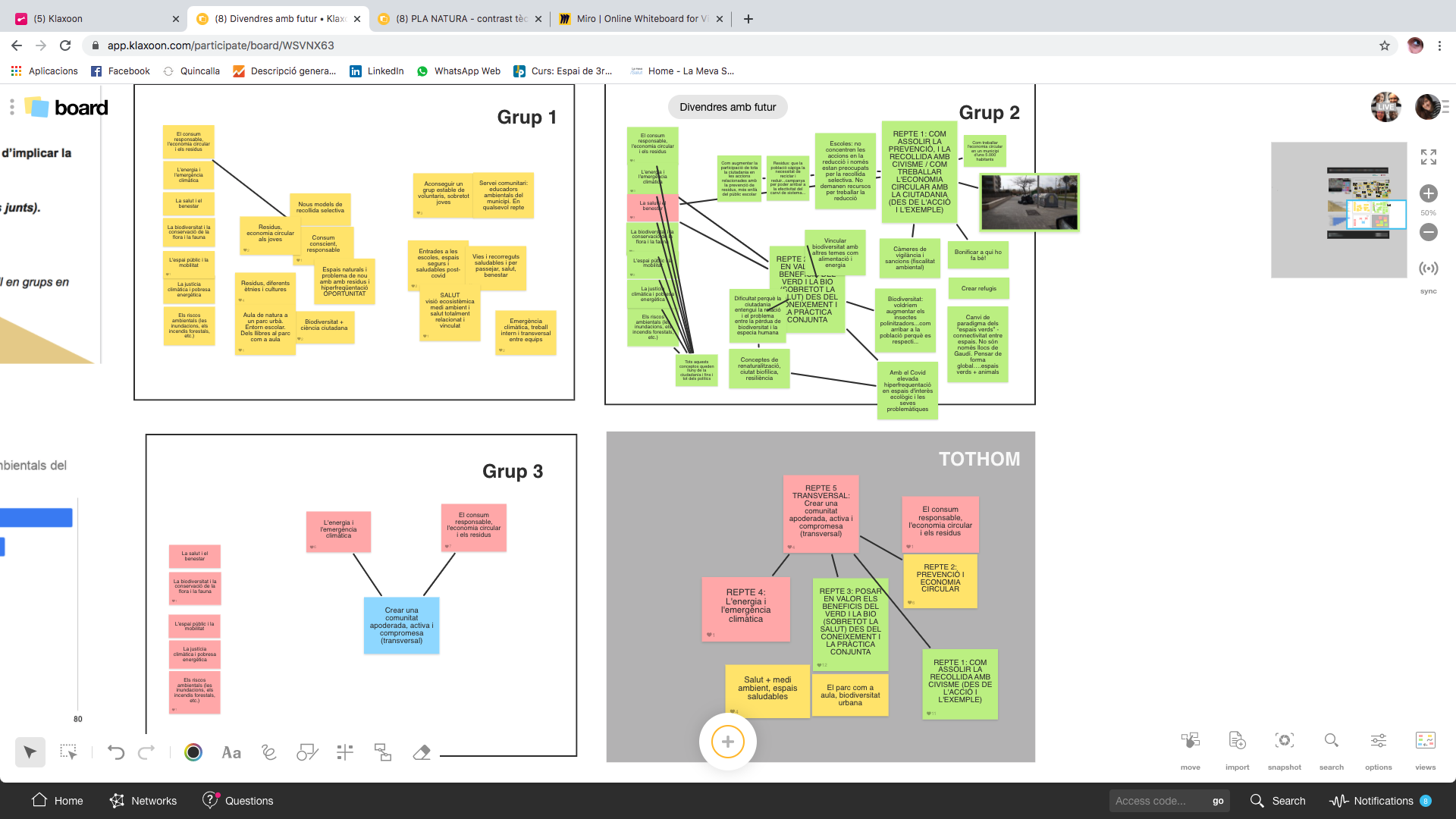The image size is (1456, 819).
Task: Select the shapes tool
Action: [x=306, y=752]
